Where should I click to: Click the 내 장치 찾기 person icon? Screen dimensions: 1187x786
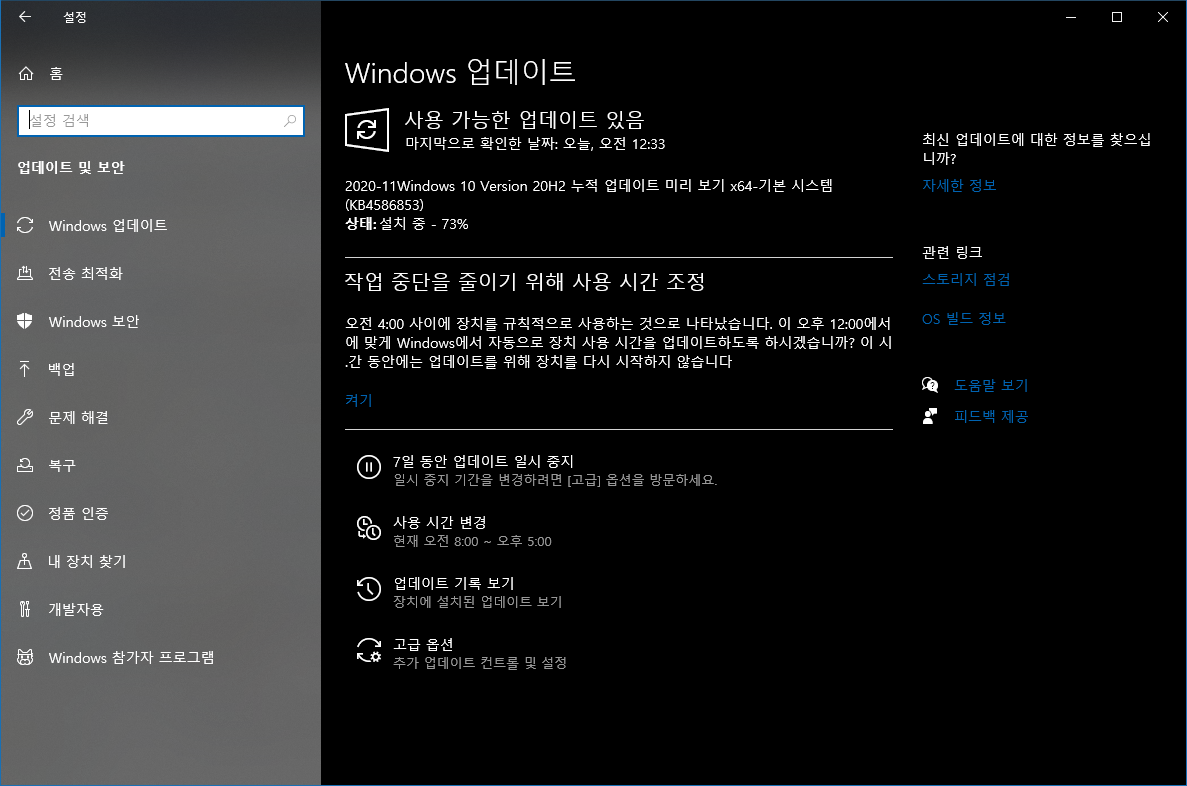tap(25, 561)
